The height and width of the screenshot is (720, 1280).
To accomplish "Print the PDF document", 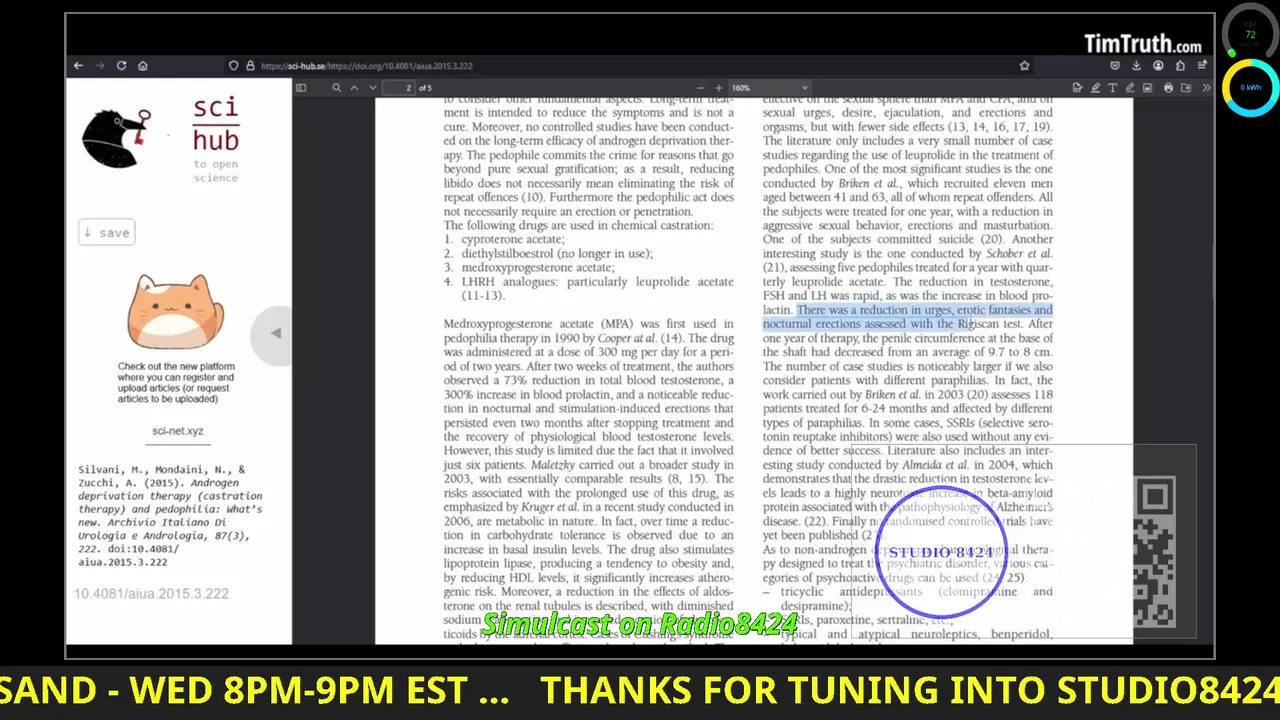I will click(1168, 88).
